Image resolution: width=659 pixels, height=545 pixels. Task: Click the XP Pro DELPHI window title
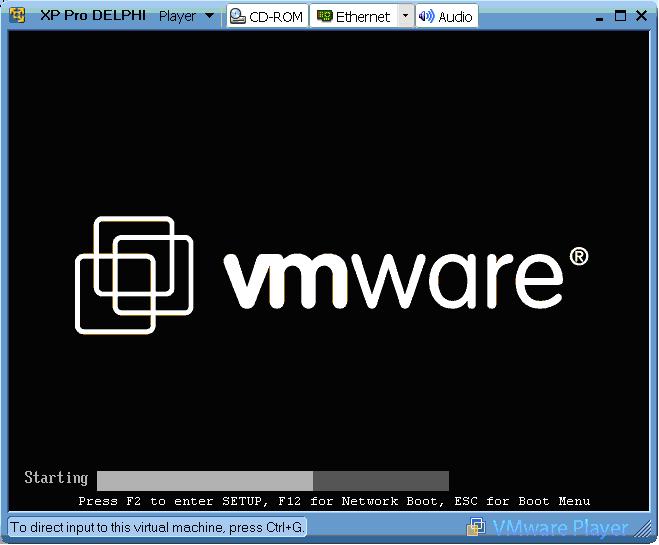(x=93, y=16)
